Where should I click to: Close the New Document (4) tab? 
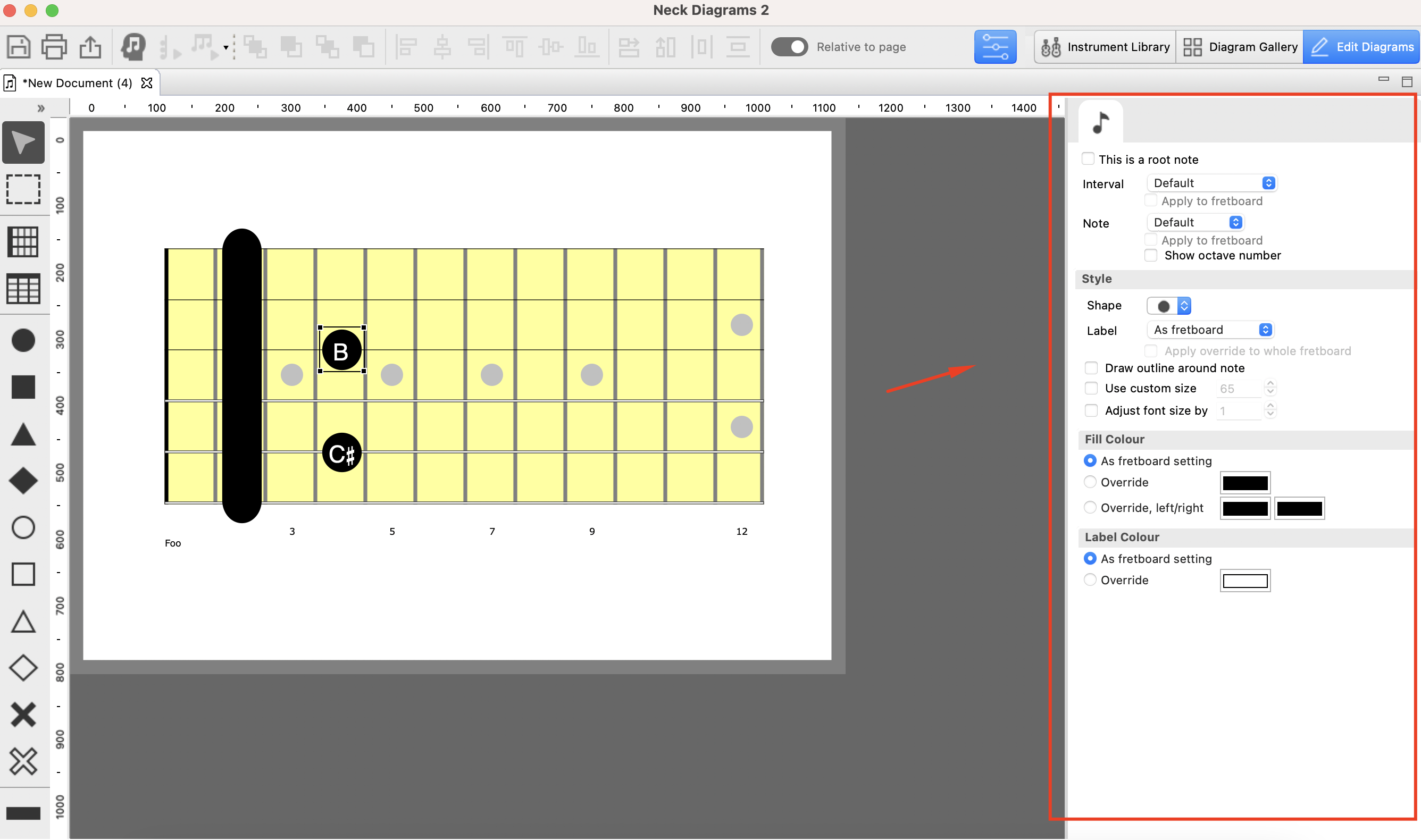tap(147, 83)
